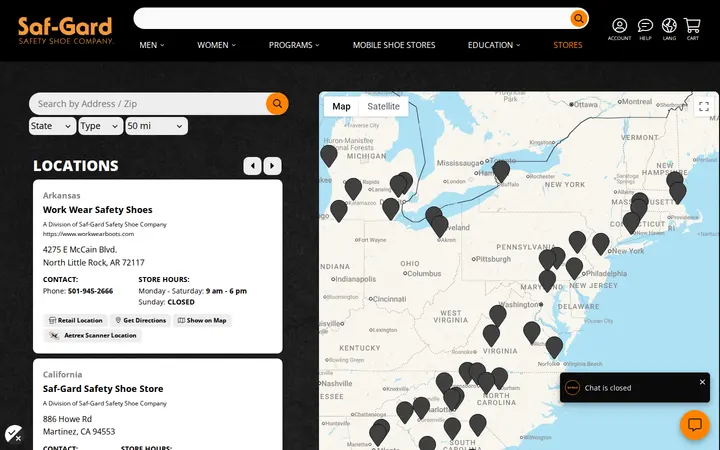Screen dimensions: 720x450
Task: Expand the PROGRAMS menu
Action: pos(294,45)
